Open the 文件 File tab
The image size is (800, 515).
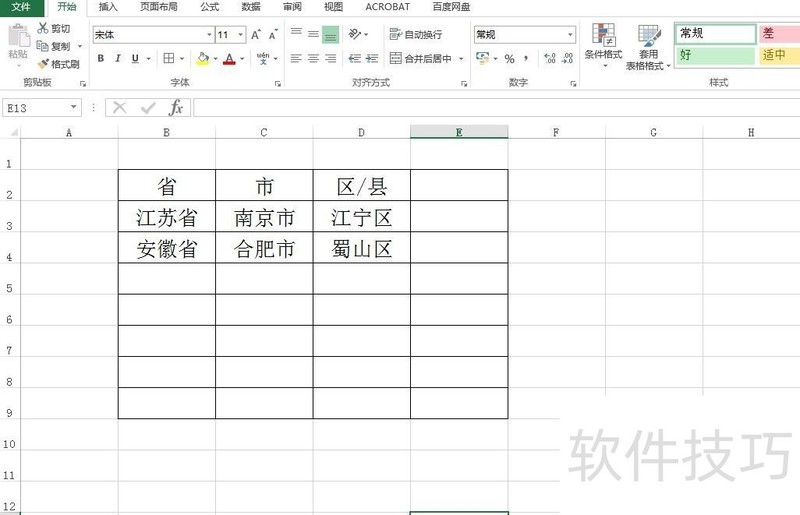click(21, 7)
